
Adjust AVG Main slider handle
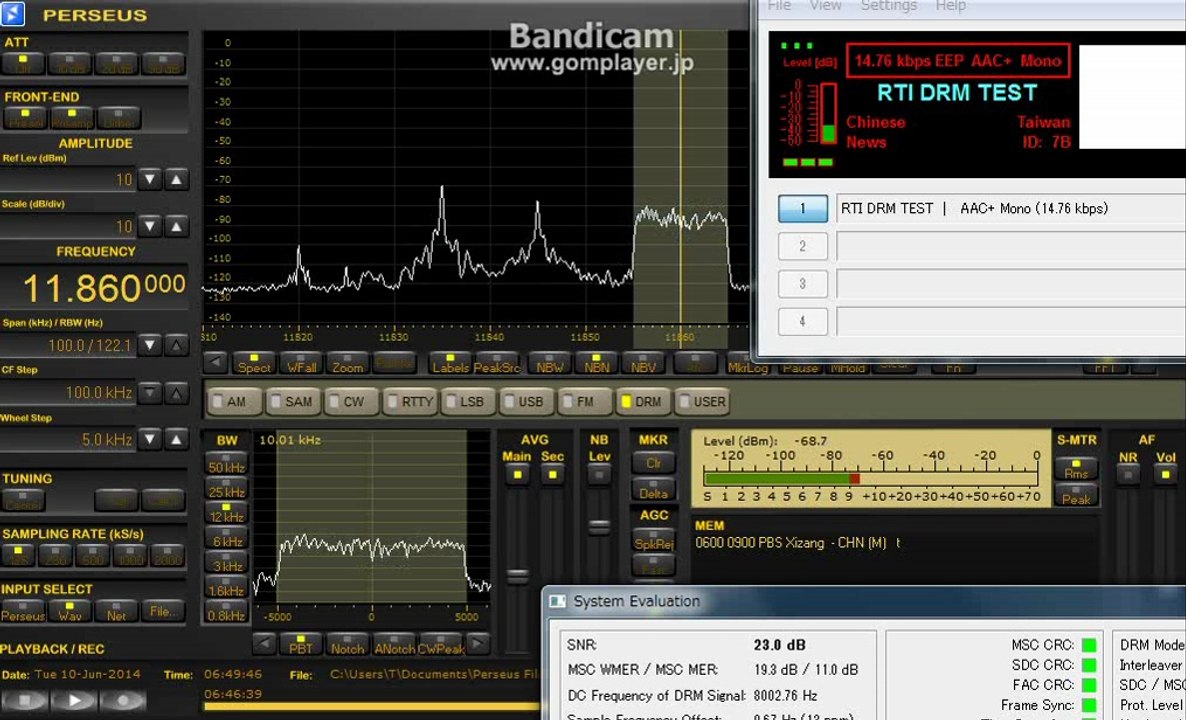(x=518, y=576)
